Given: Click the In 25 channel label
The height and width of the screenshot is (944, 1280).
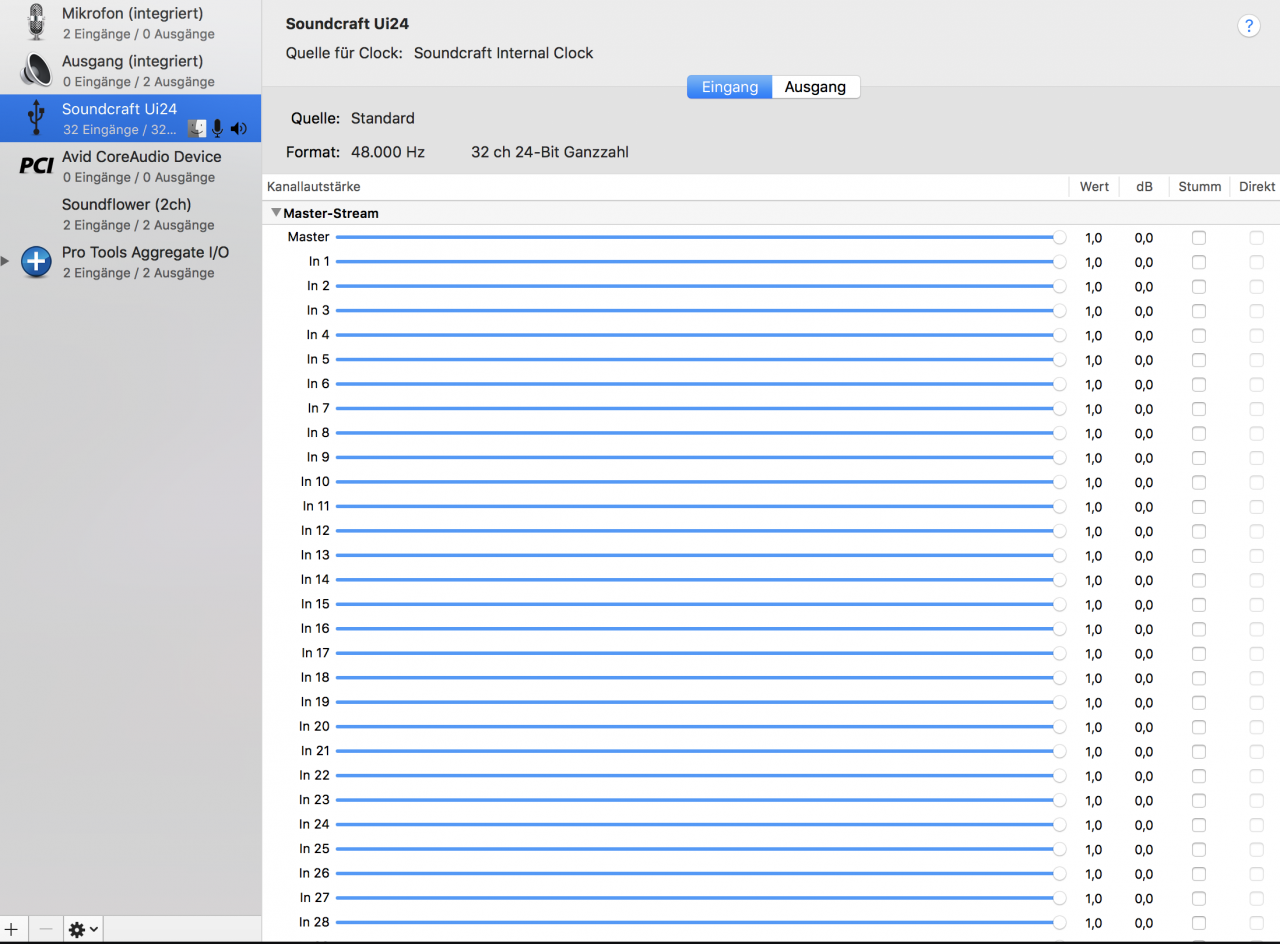Looking at the screenshot, I should pos(314,848).
